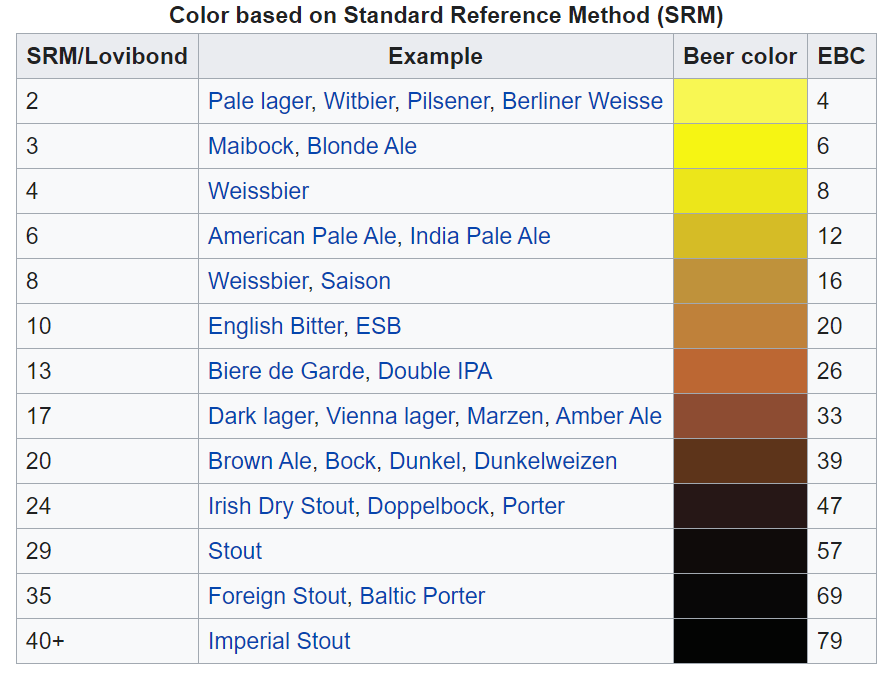
Task: Open the Imperial Stout link
Action: 279,641
